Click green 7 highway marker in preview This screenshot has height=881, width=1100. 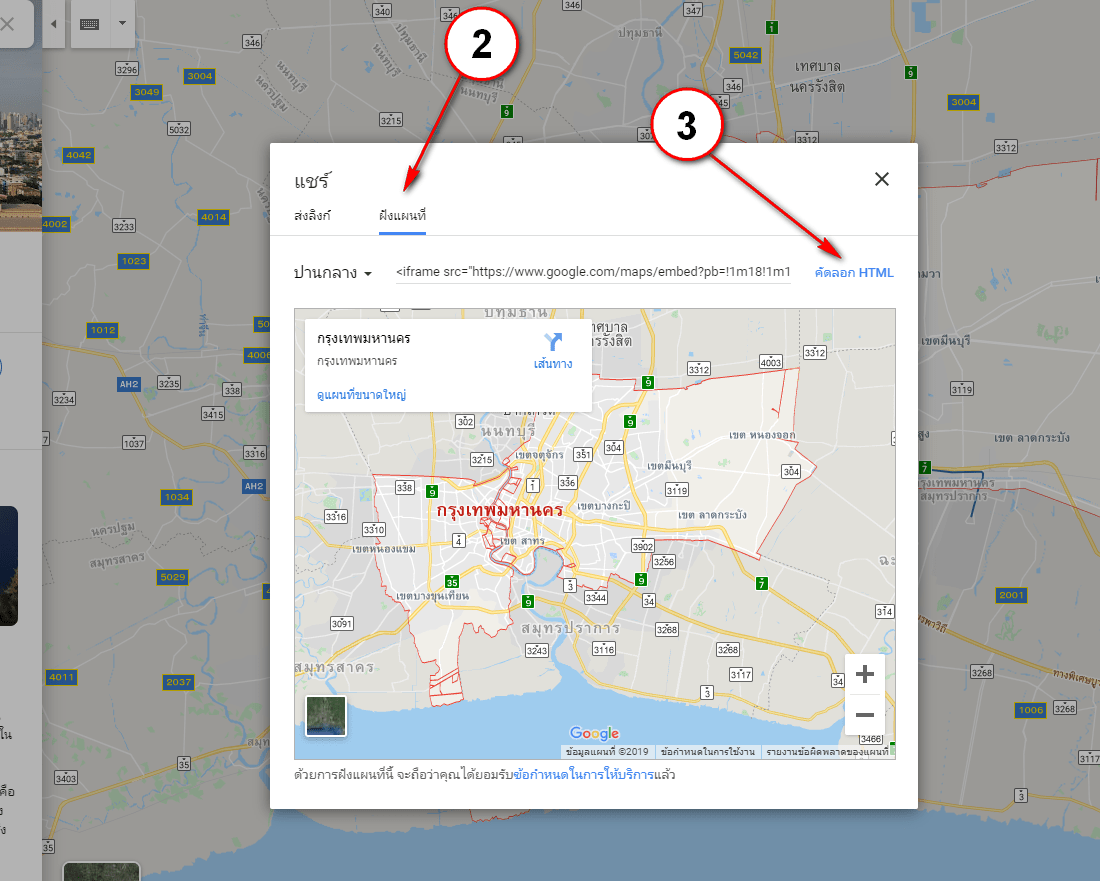(762, 583)
